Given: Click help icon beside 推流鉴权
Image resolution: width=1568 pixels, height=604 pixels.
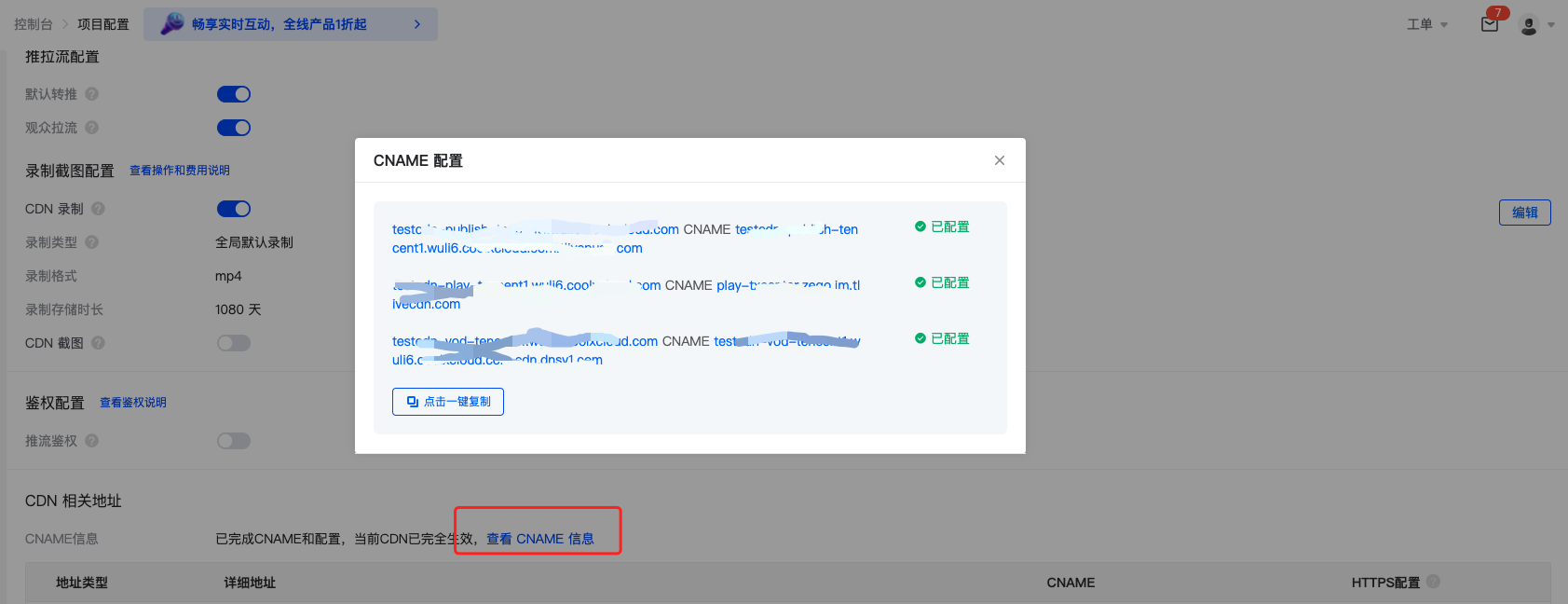Looking at the screenshot, I should coord(92,441).
